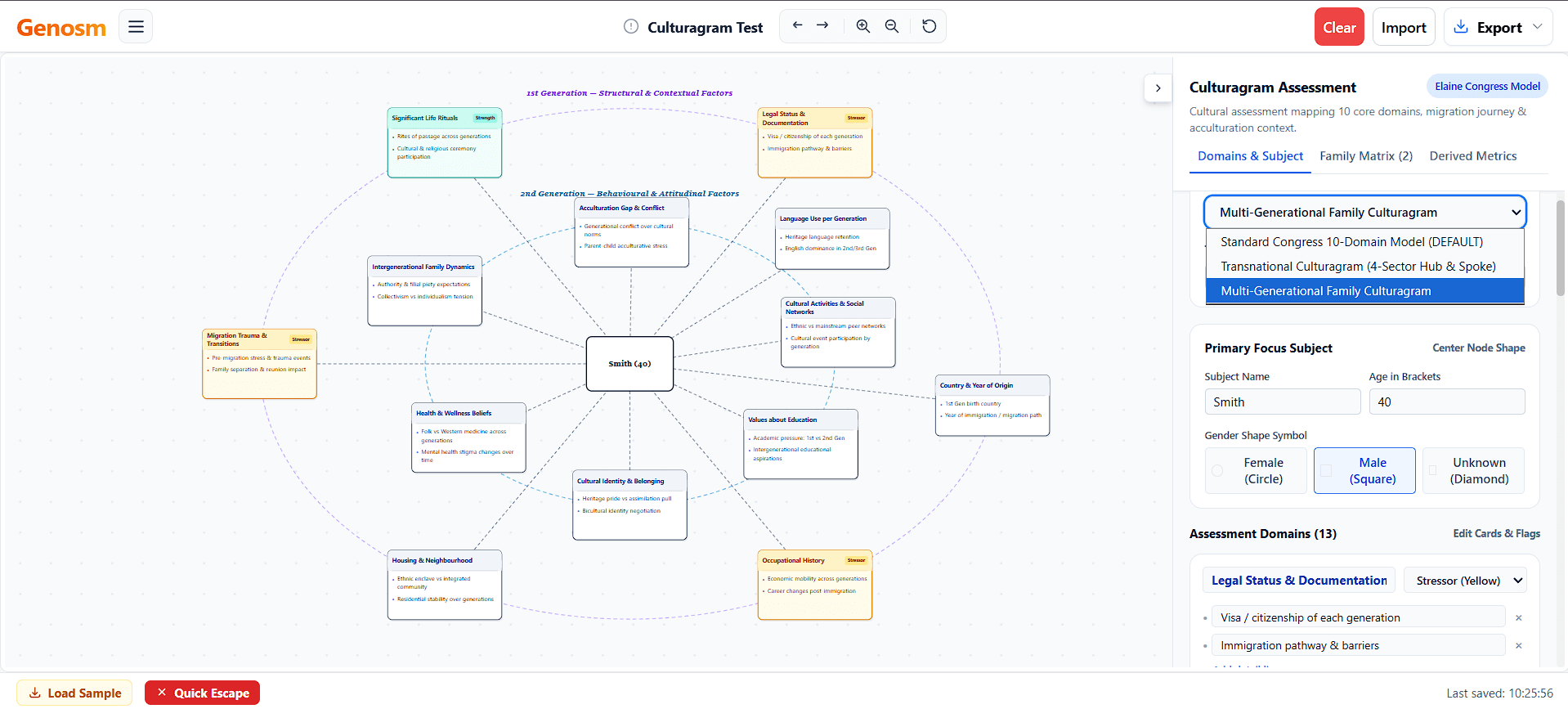Select Male (Square) gender shape

[1364, 471]
